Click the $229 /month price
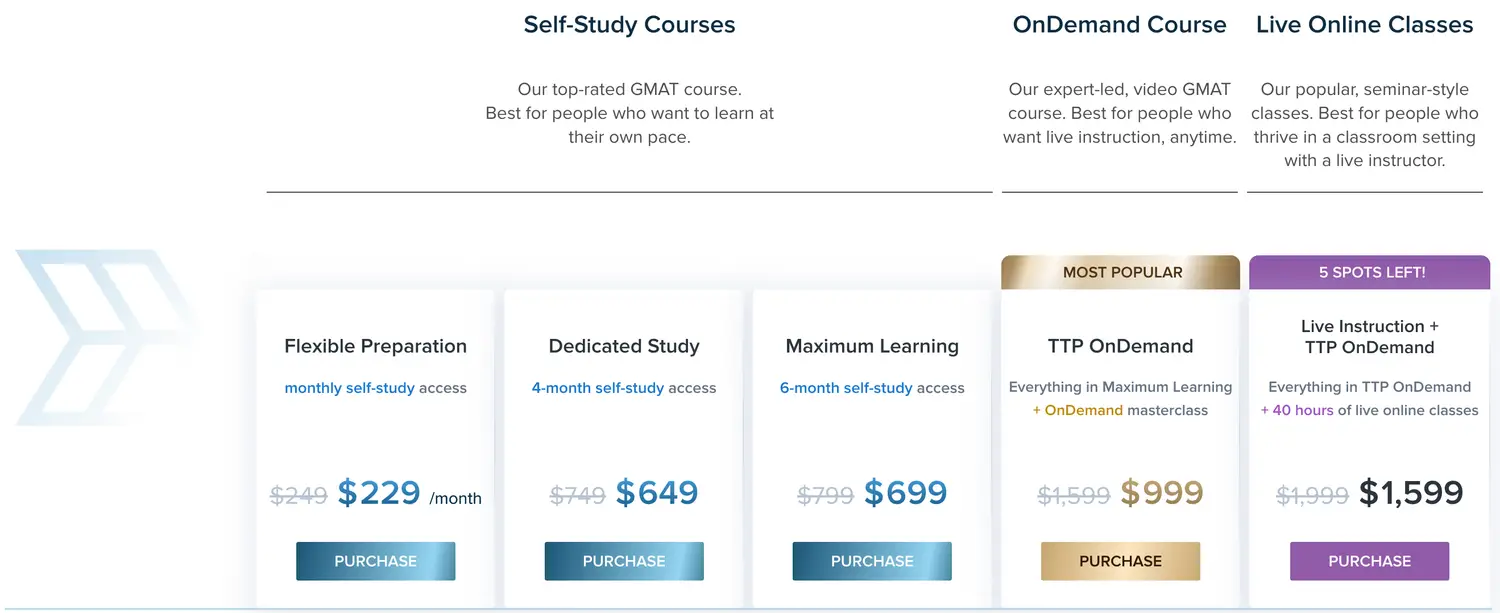1500x613 pixels. coord(410,493)
